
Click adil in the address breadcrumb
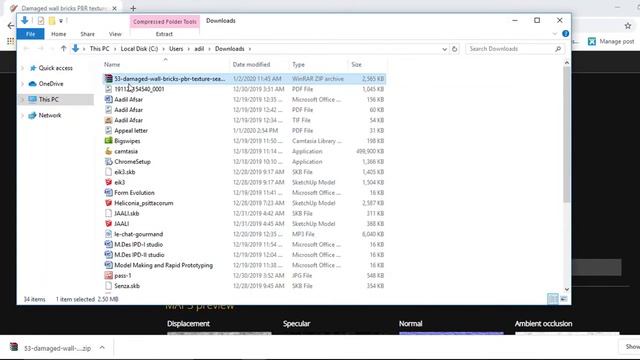pyautogui.click(x=199, y=49)
